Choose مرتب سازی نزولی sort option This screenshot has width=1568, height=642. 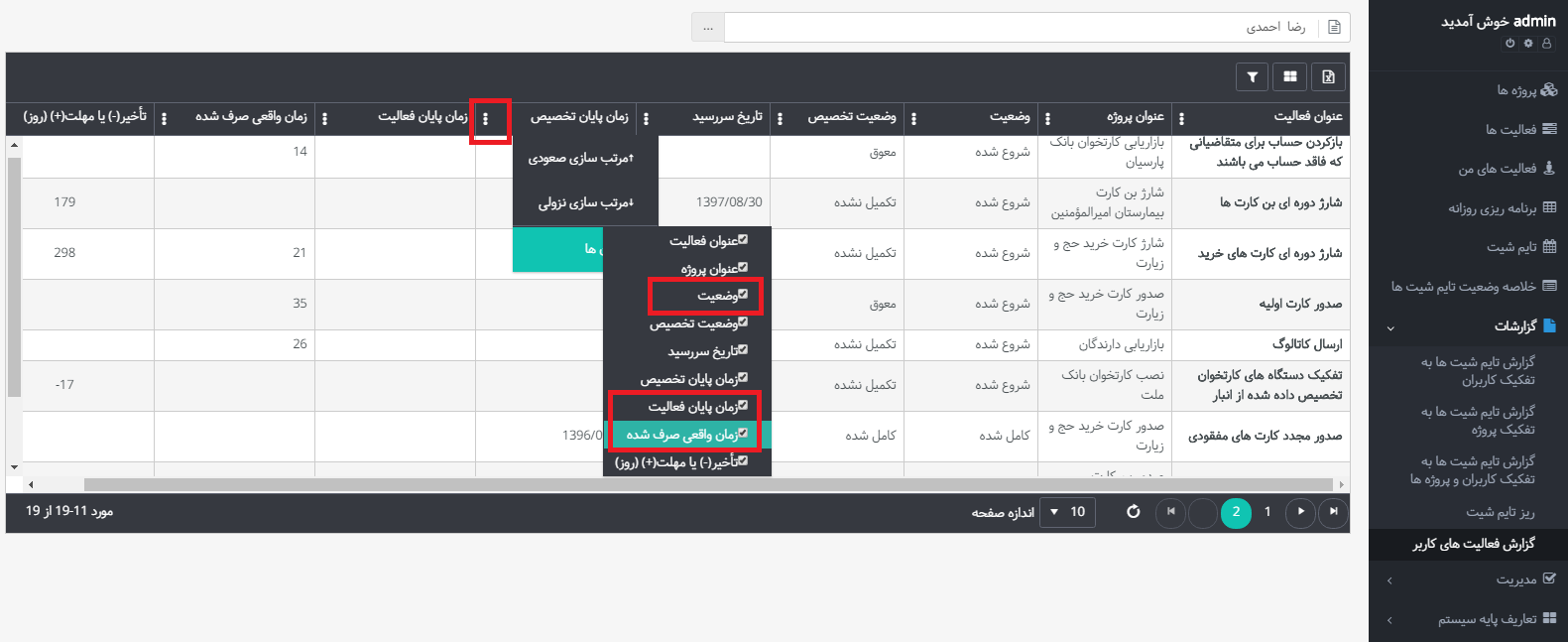[585, 203]
